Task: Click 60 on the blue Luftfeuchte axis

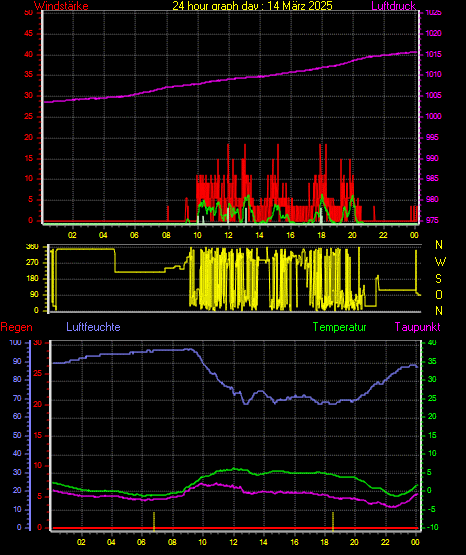Action: point(17,416)
